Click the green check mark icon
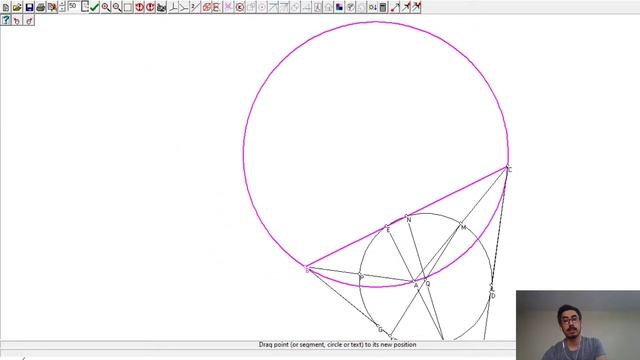Image resolution: width=640 pixels, height=360 pixels. tap(95, 7)
